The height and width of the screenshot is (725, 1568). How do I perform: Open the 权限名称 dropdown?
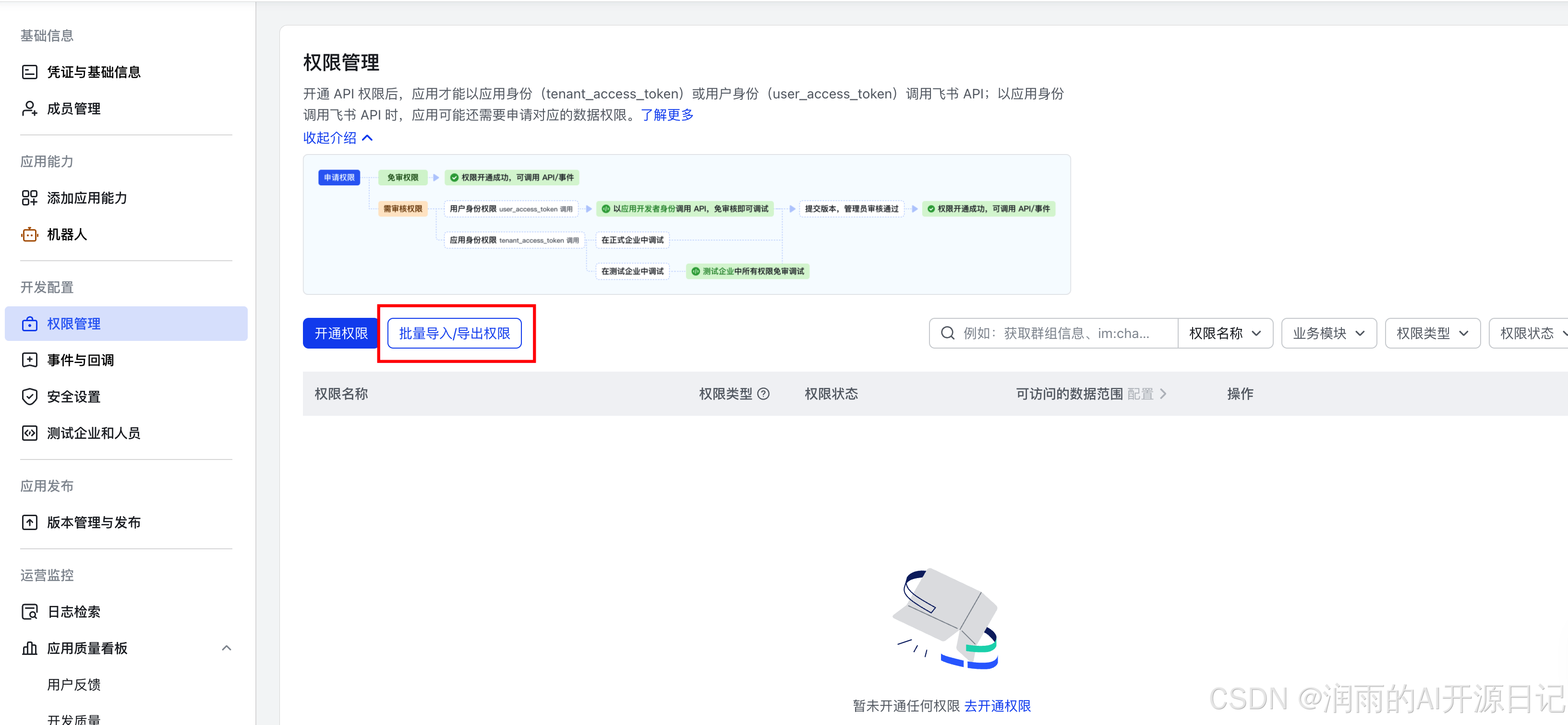coord(1225,333)
